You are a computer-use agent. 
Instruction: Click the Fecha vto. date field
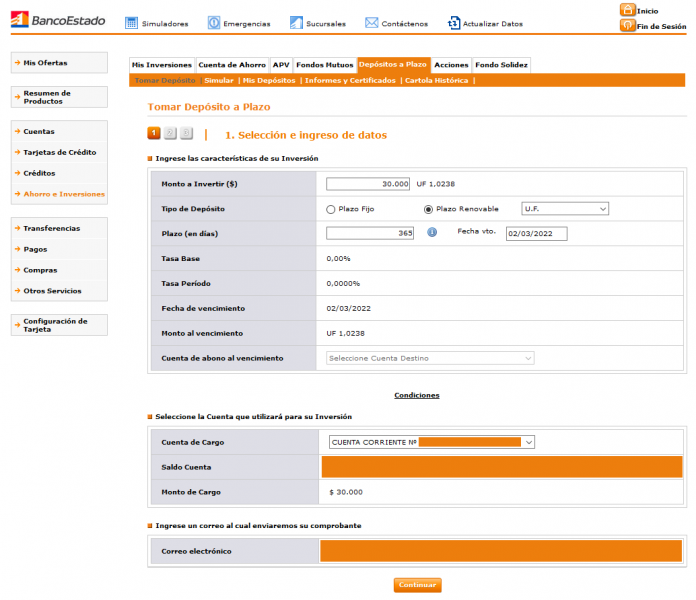pos(536,234)
